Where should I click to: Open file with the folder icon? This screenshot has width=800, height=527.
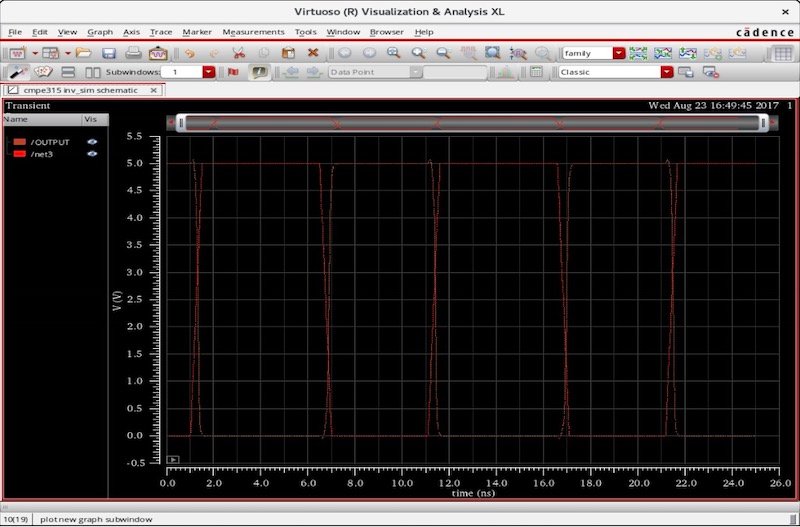(84, 53)
